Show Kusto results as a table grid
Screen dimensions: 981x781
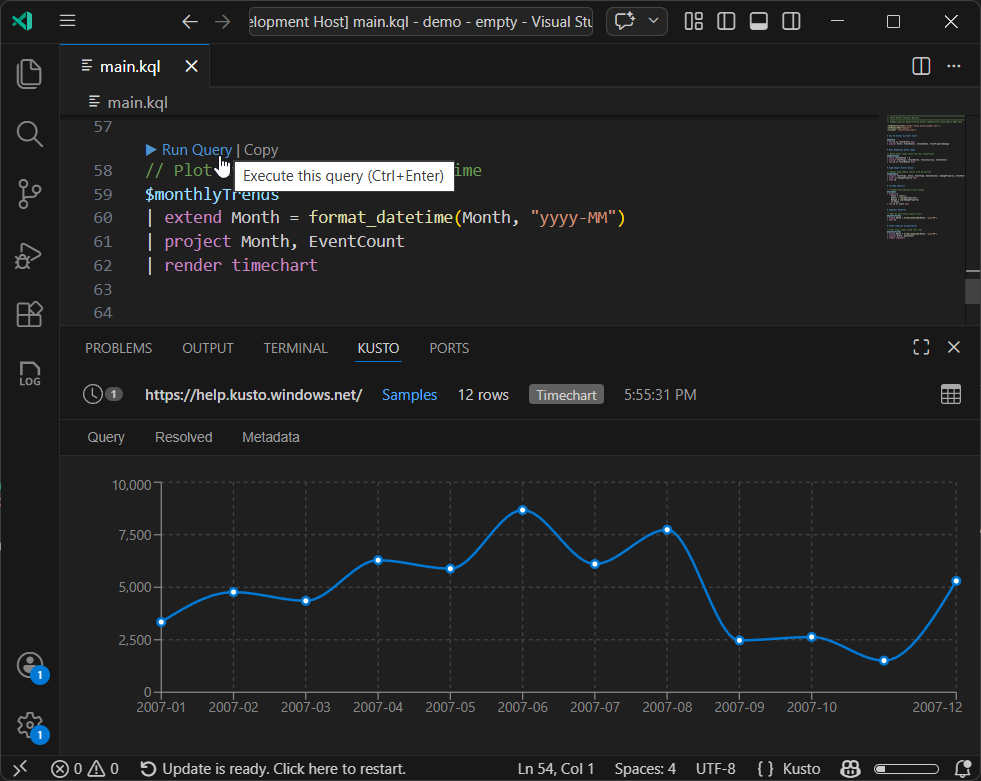[950, 394]
